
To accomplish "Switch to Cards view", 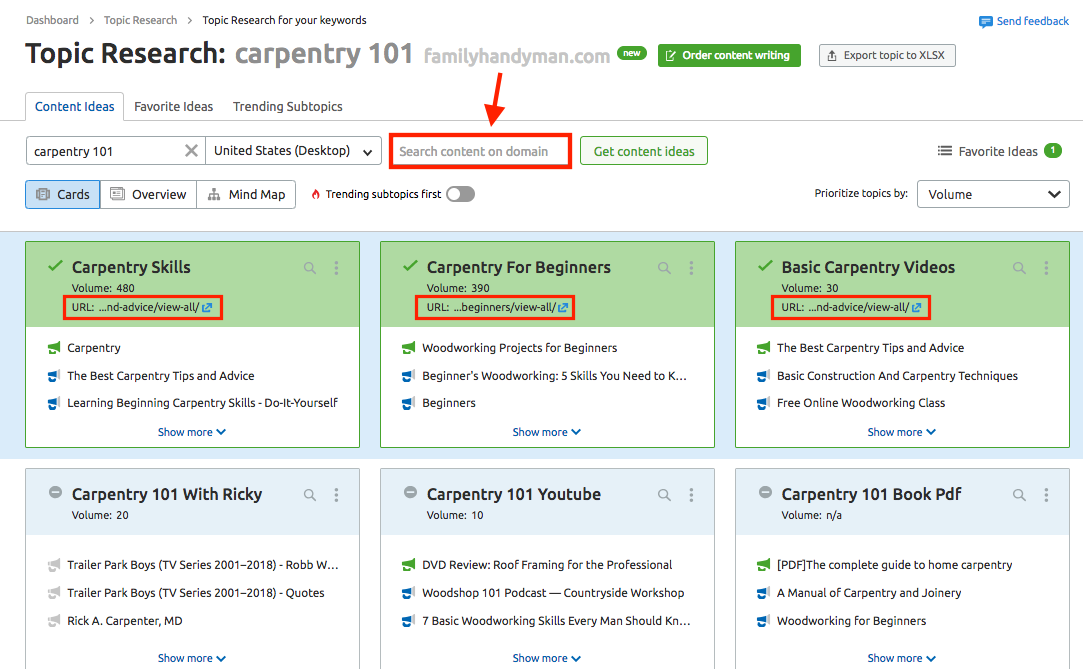I will 63,194.
